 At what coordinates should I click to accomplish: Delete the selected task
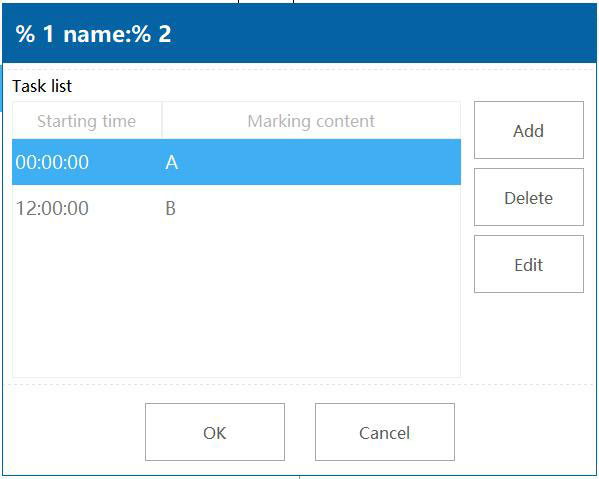coord(529,197)
